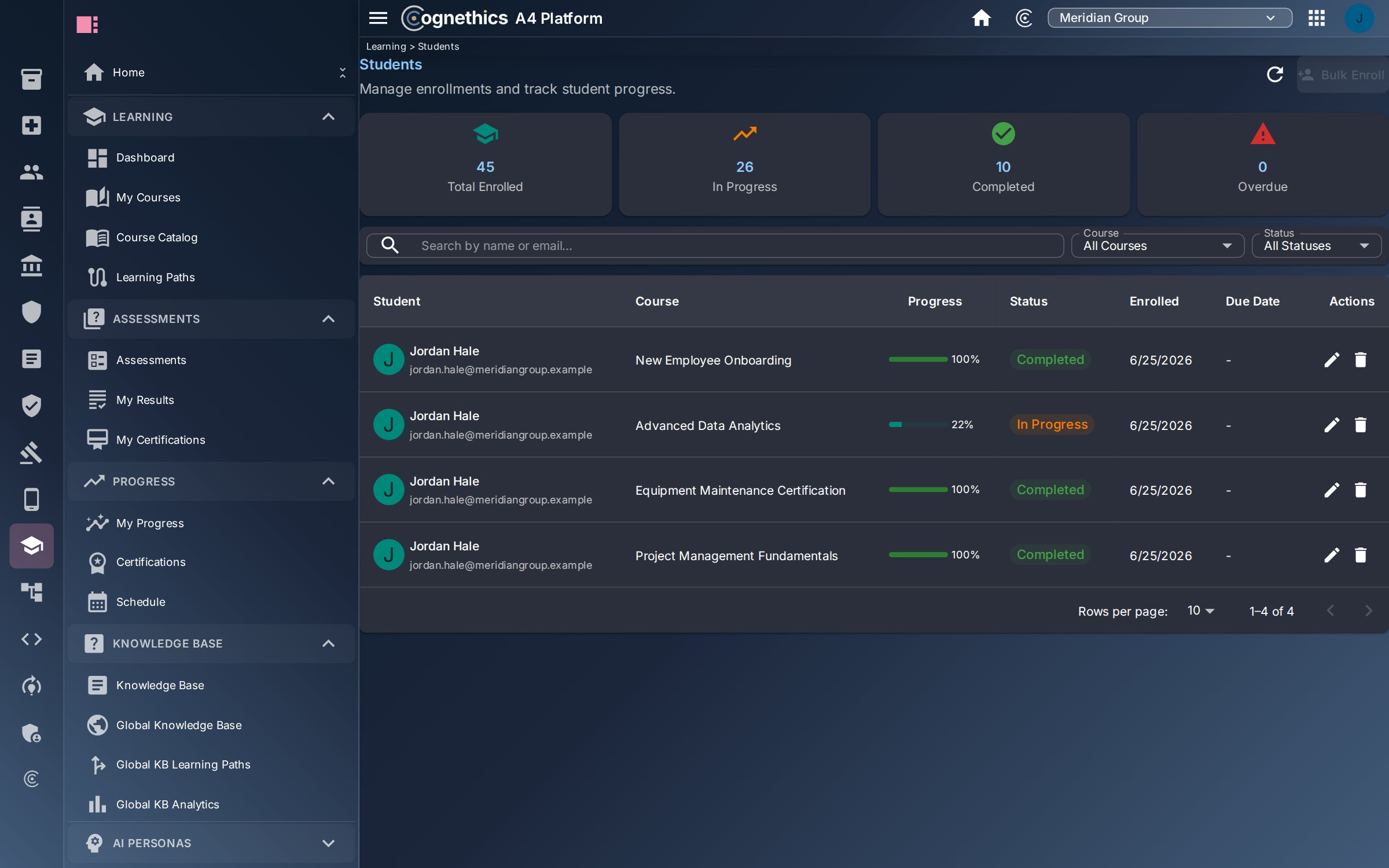Screen dimensions: 1389x868
Task: Click the refresh icon beside Bulk Enroll
Action: [1274, 75]
